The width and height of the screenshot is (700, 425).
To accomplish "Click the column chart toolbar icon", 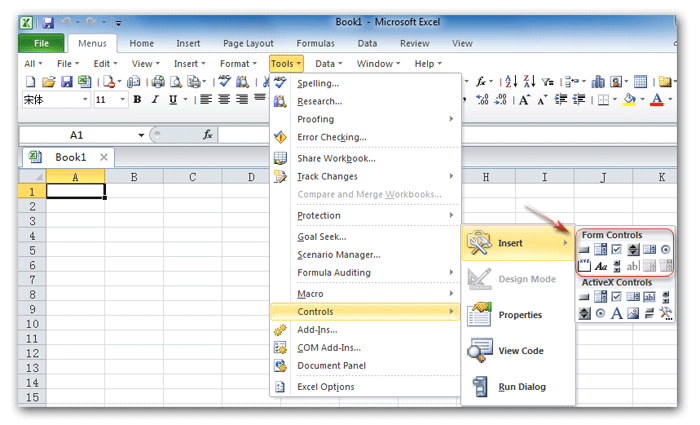I will point(598,82).
